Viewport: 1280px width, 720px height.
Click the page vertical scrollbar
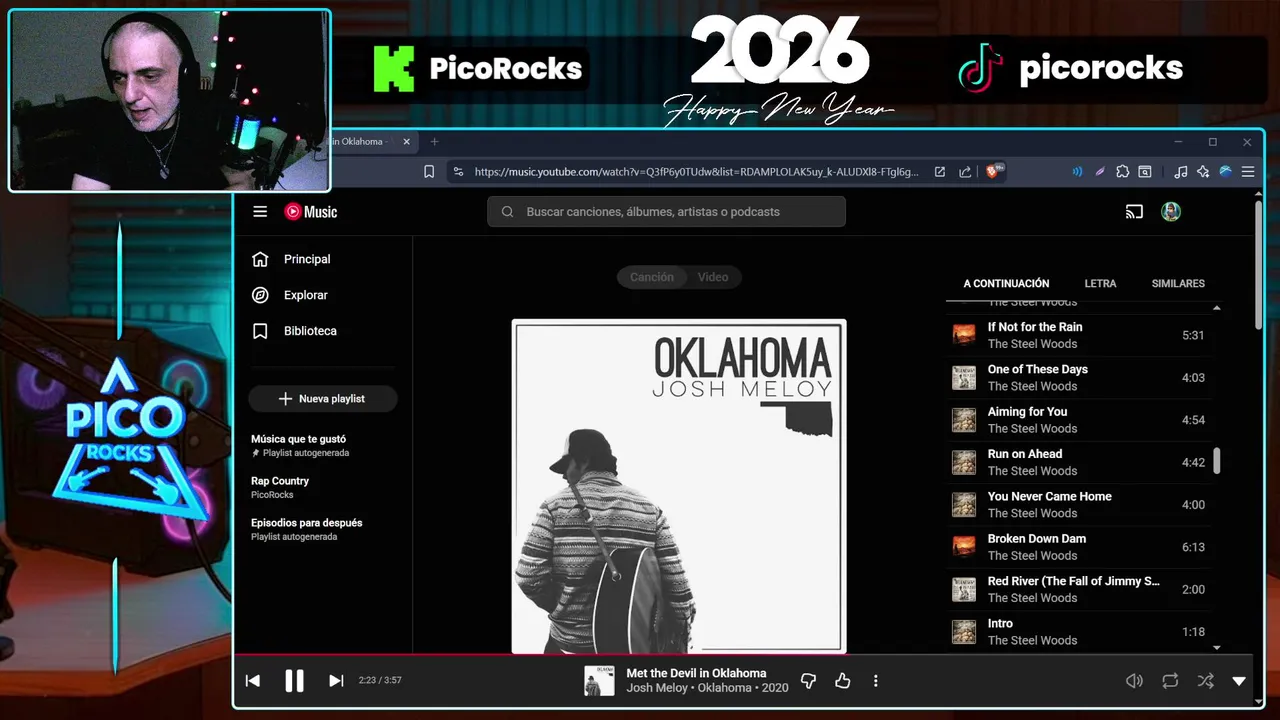tap(1258, 266)
